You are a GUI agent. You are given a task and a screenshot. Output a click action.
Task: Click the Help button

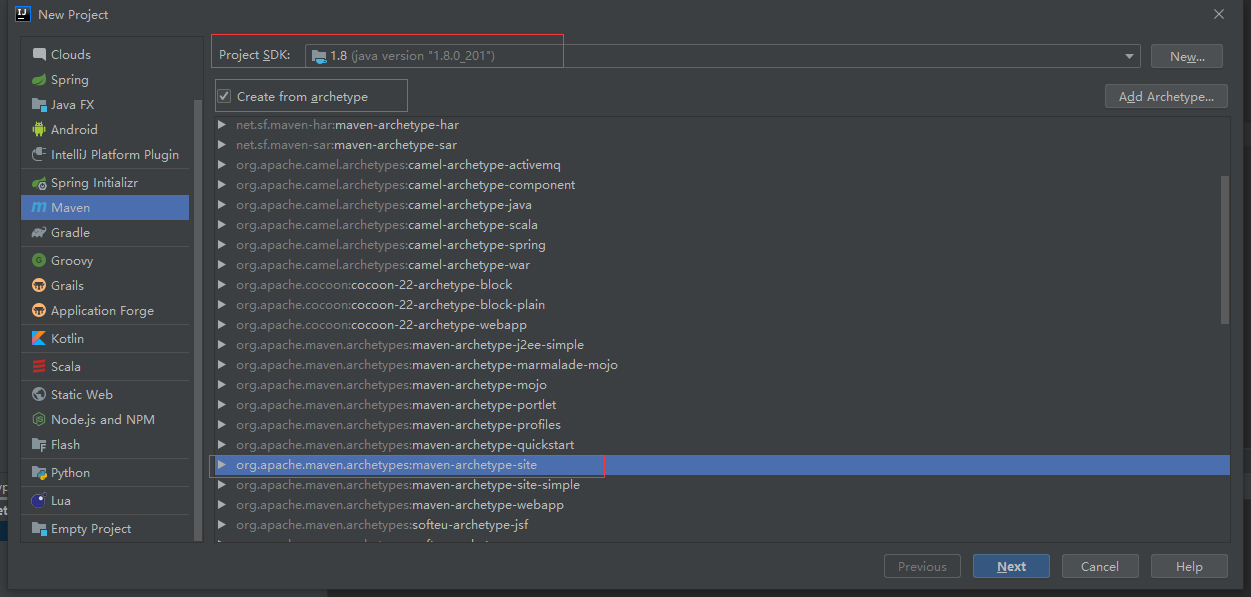tap(1189, 566)
